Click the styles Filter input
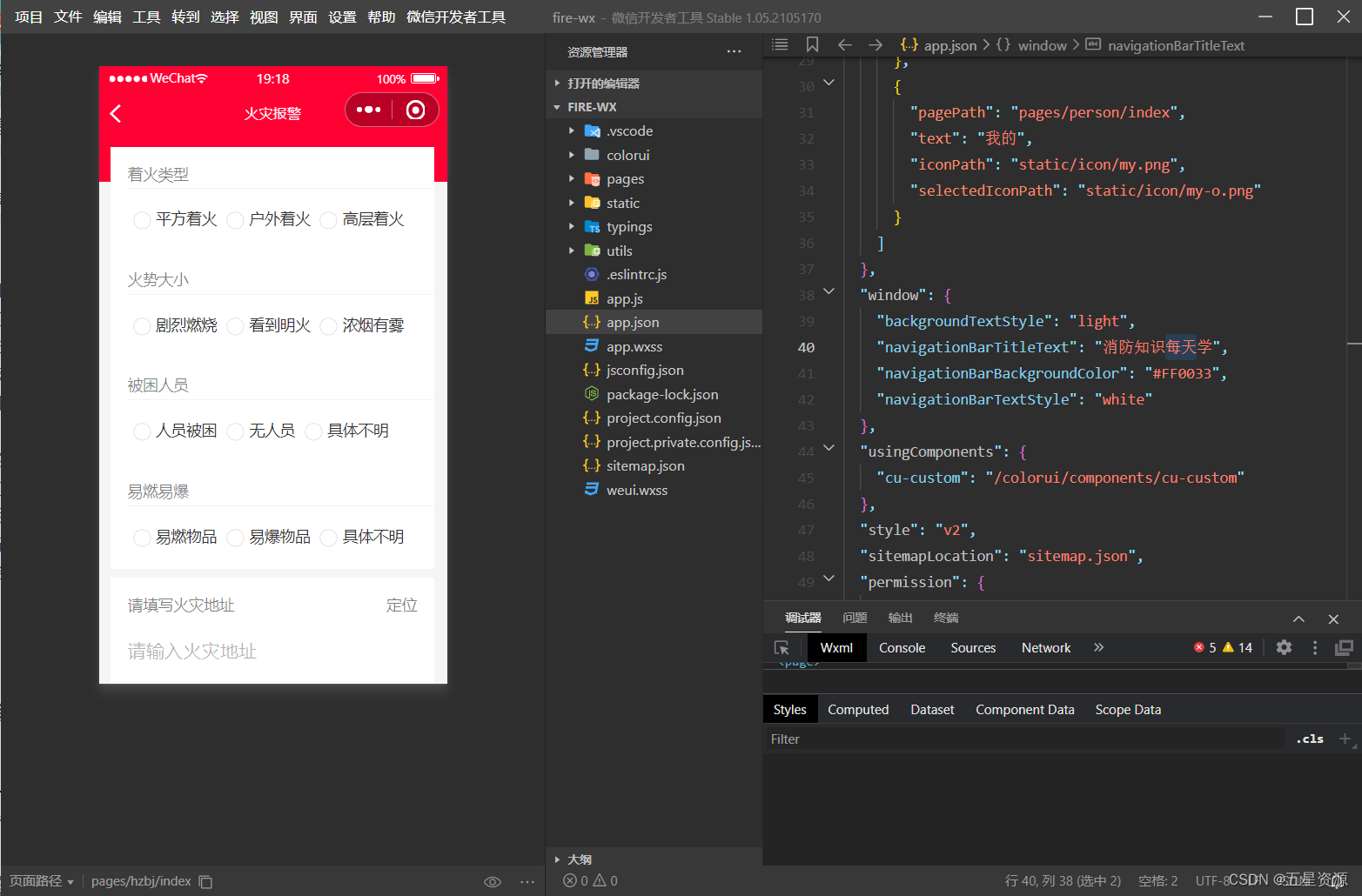 pos(1024,739)
